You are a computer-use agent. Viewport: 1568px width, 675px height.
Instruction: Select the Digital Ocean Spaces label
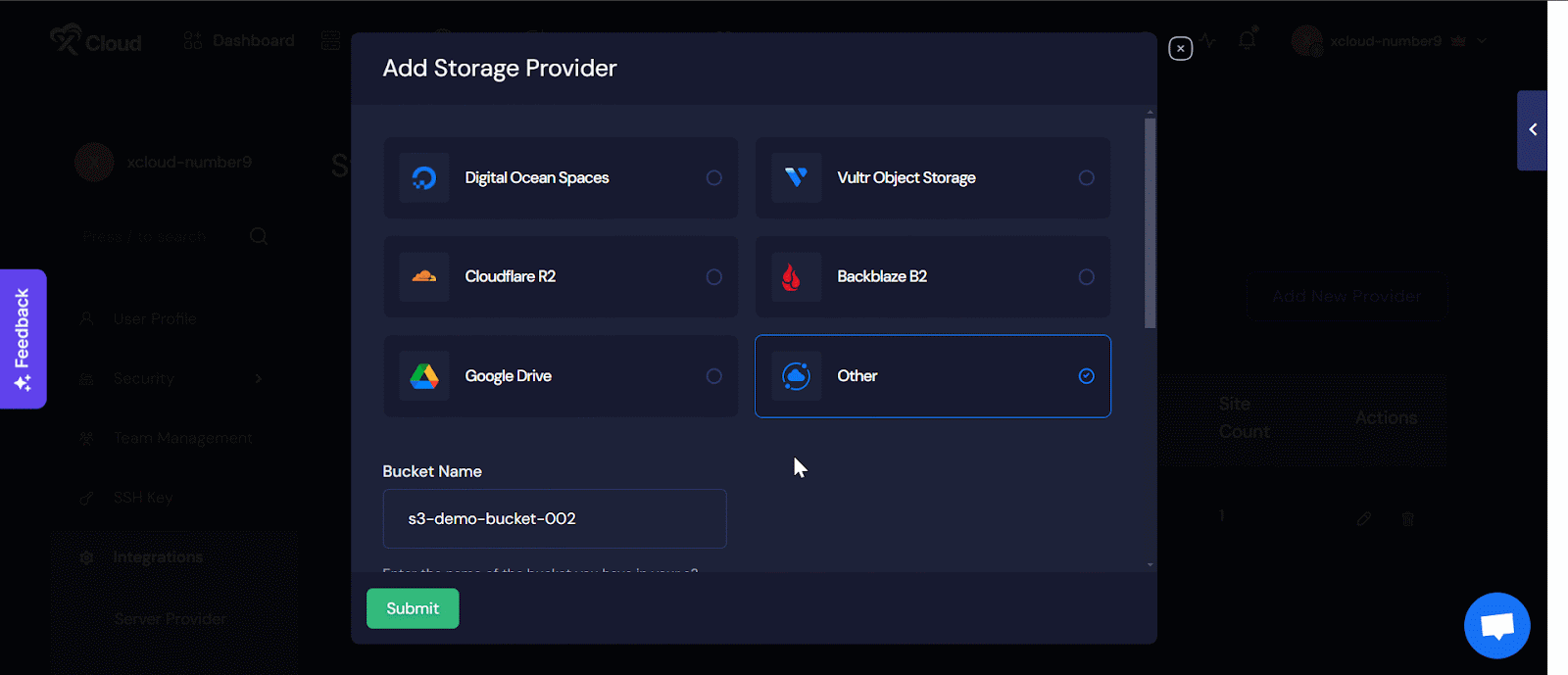pos(537,178)
